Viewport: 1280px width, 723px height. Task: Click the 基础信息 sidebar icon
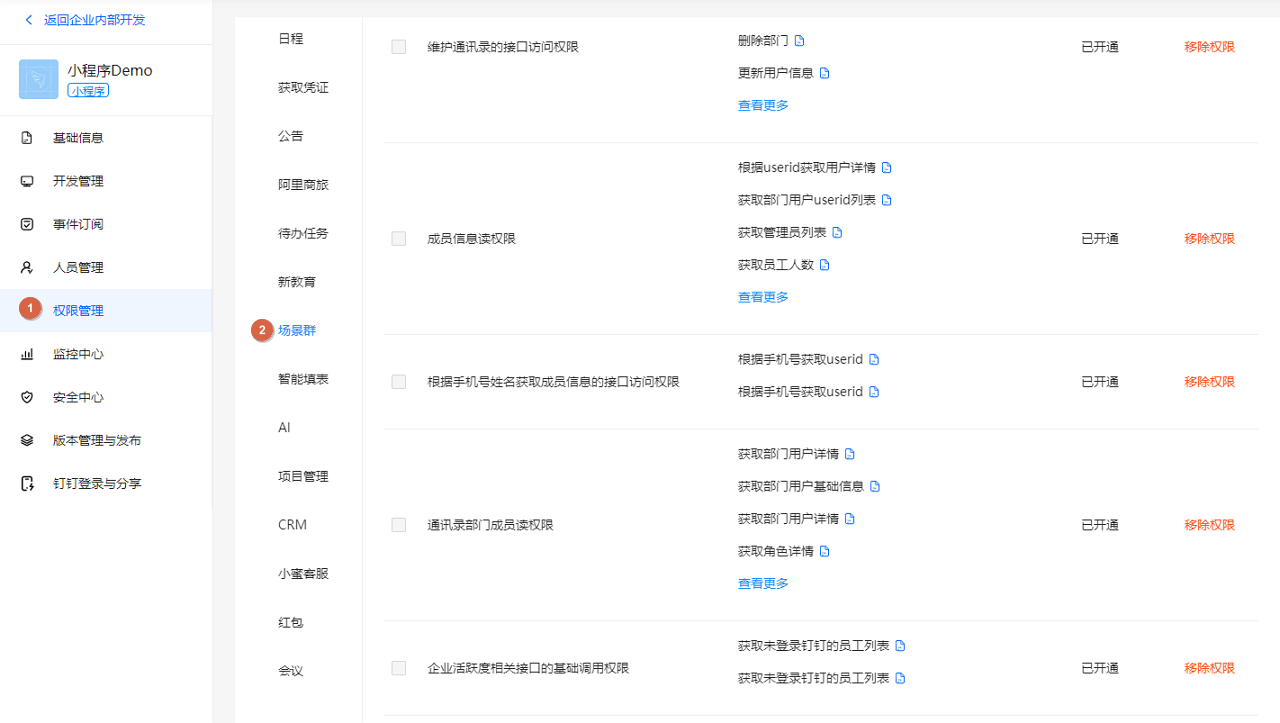click(x=27, y=138)
